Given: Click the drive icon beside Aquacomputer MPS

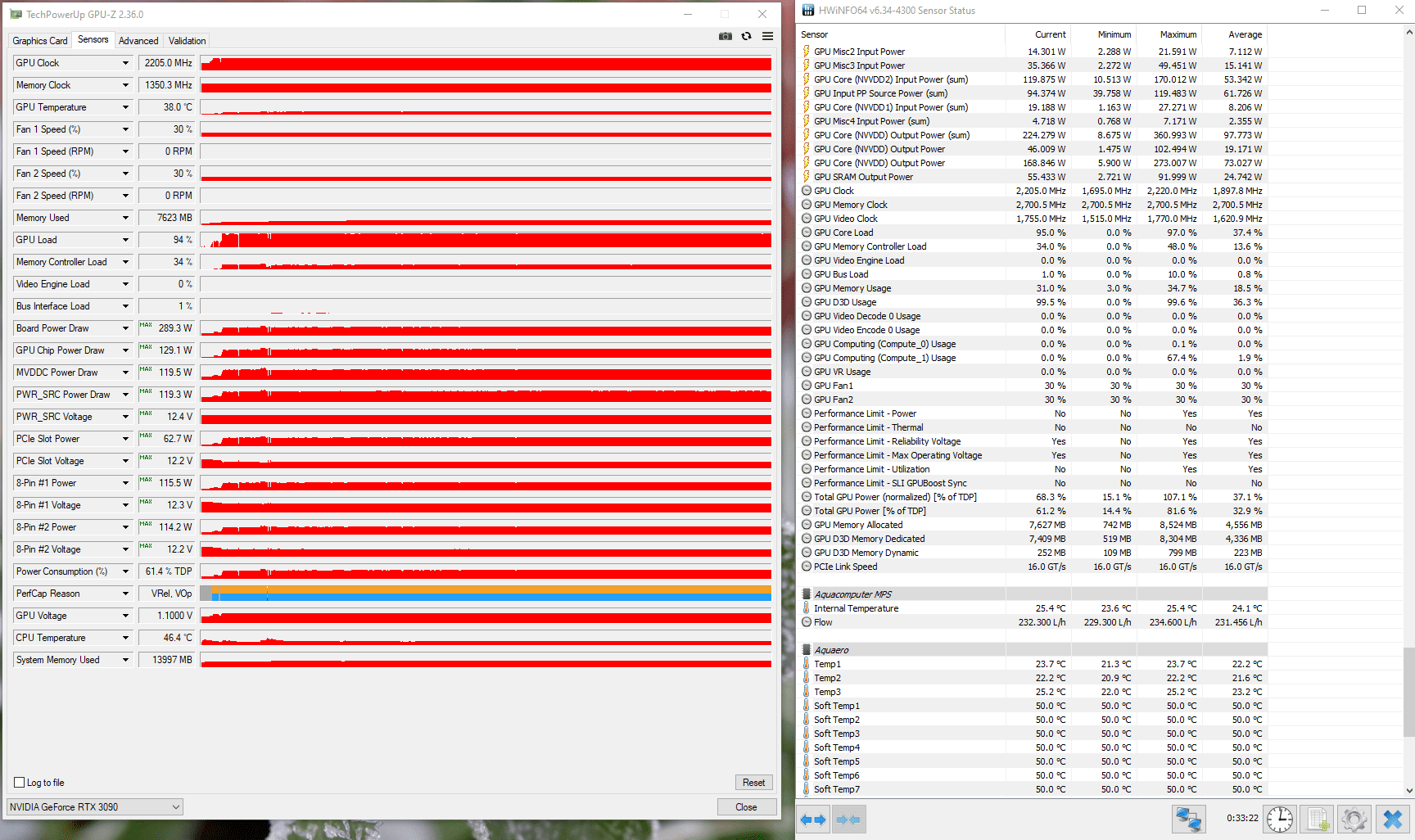Looking at the screenshot, I should point(807,594).
